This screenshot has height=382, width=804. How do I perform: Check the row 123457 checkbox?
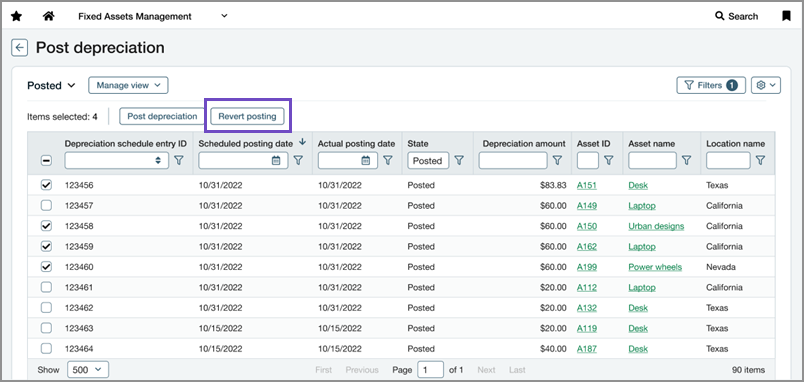click(x=46, y=206)
